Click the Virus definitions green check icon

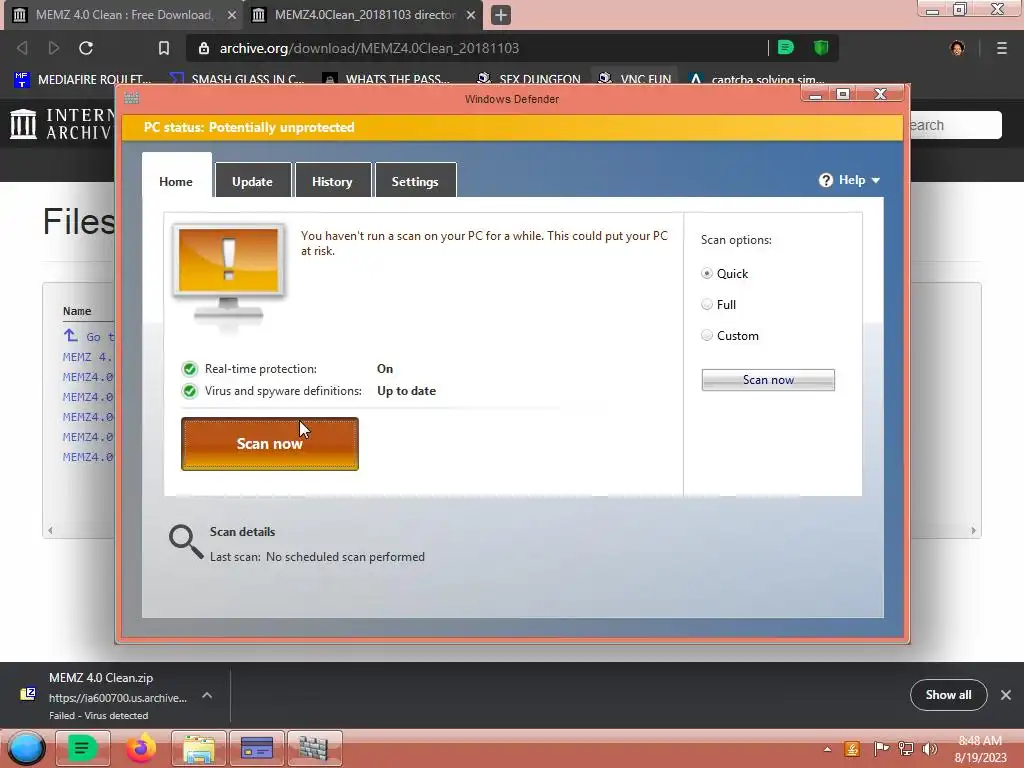pos(189,391)
